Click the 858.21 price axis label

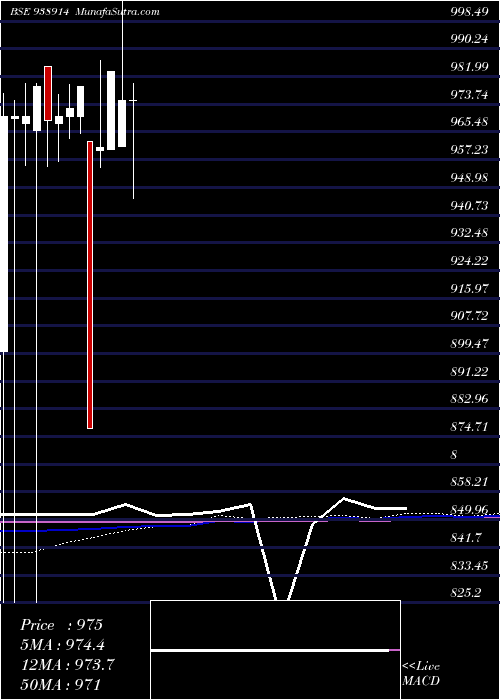pos(469,482)
